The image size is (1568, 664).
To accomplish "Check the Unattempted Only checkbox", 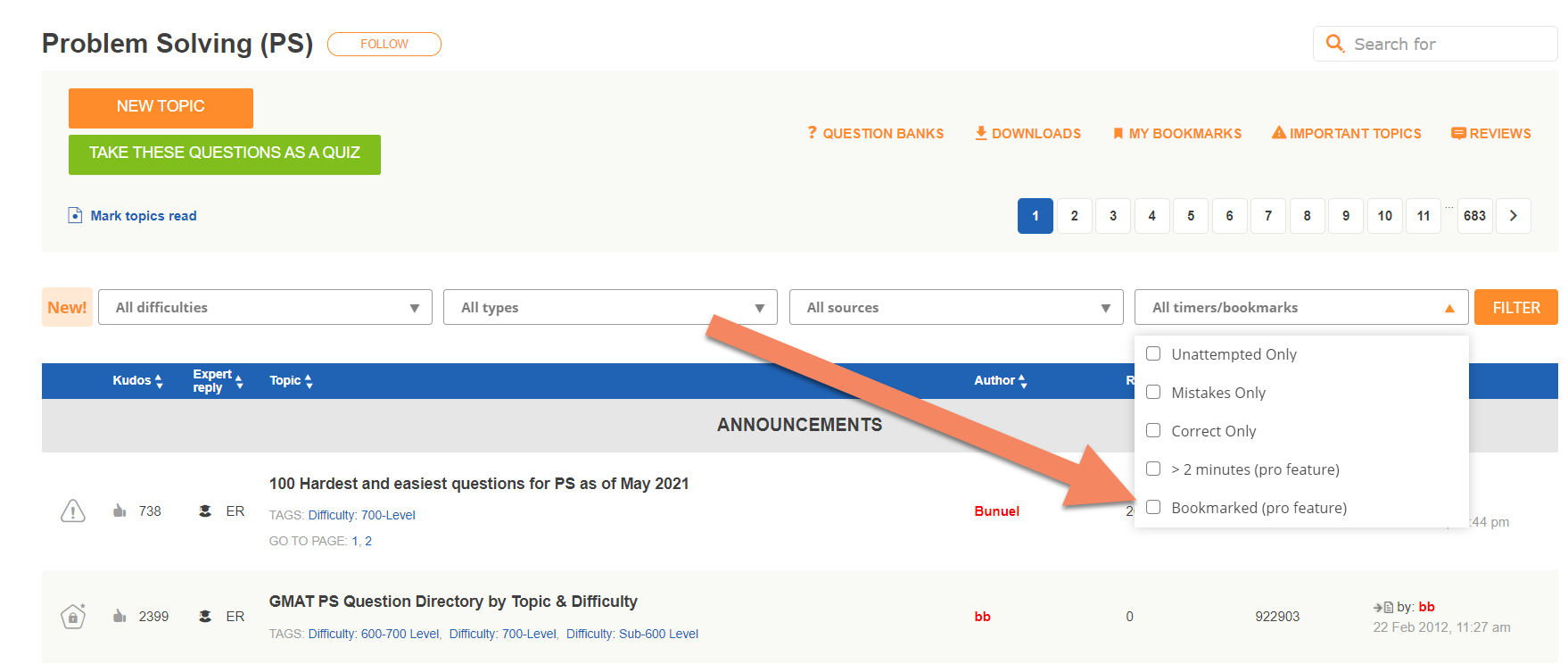I will 1153,353.
